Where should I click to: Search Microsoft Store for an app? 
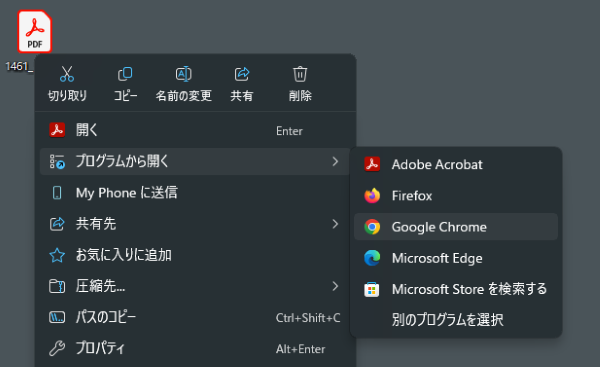click(x=456, y=289)
